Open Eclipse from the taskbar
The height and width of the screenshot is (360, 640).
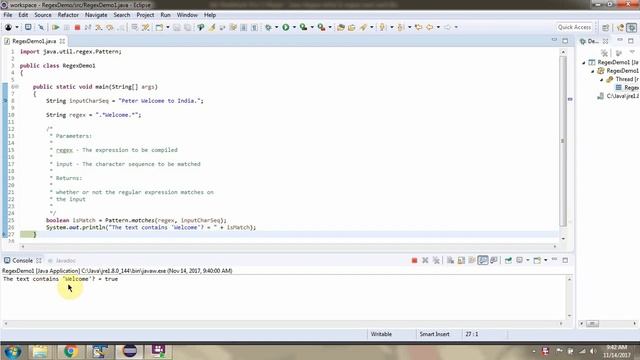[x=130, y=351]
